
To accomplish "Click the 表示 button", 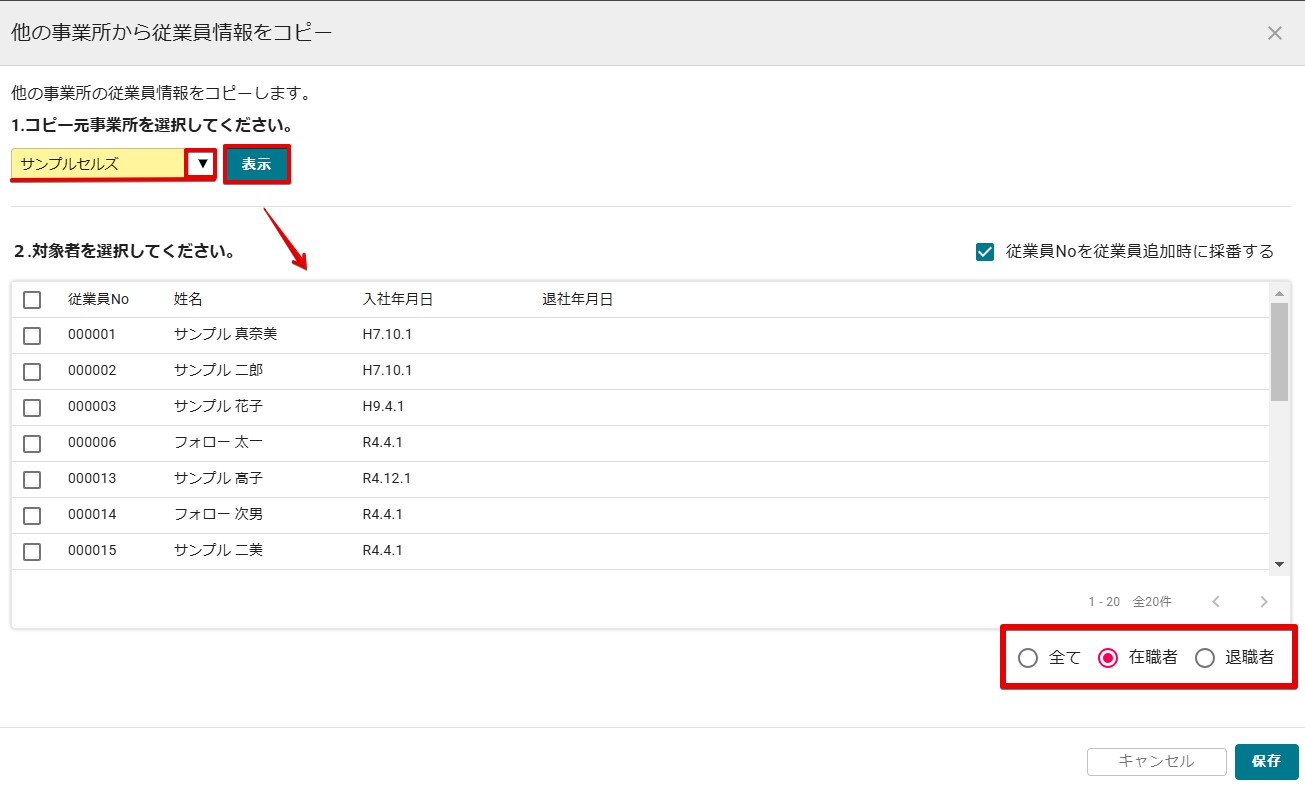I will click(256, 165).
